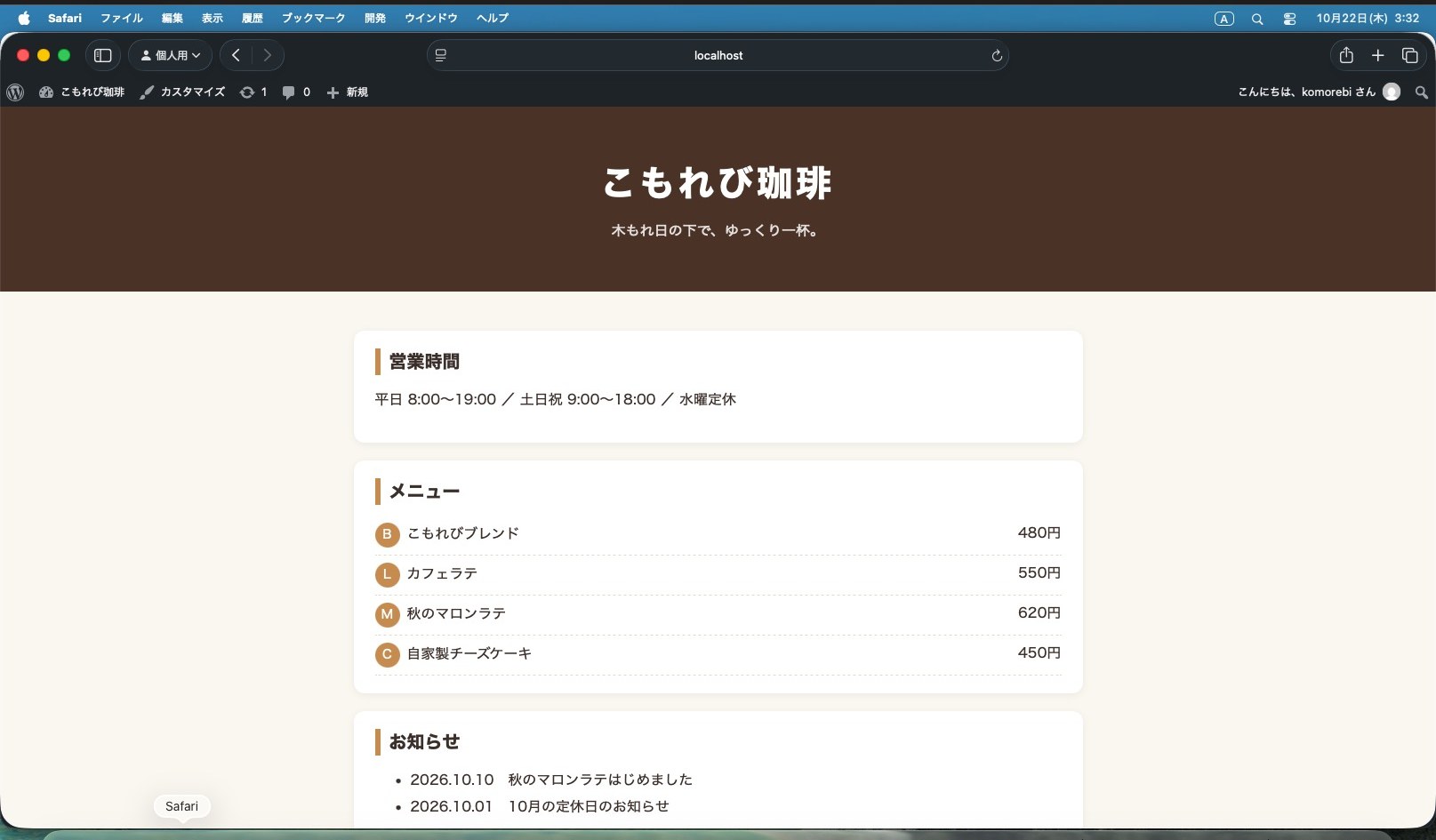Open the Safari menu in menu bar
Screen dimensions: 1436x840
coord(65,18)
